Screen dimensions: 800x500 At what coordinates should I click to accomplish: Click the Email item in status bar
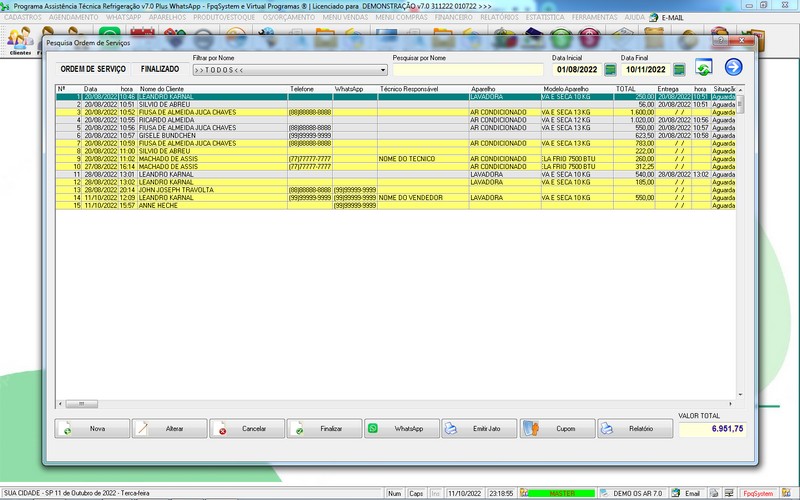pyautogui.click(x=692, y=493)
